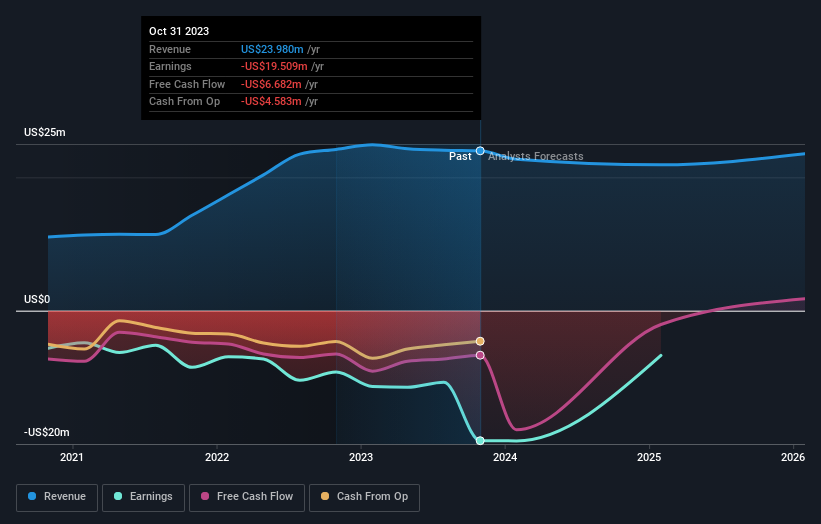This screenshot has height=524, width=821.
Task: Click the orange Cash From Op legend dot
Action: pyautogui.click(x=325, y=496)
